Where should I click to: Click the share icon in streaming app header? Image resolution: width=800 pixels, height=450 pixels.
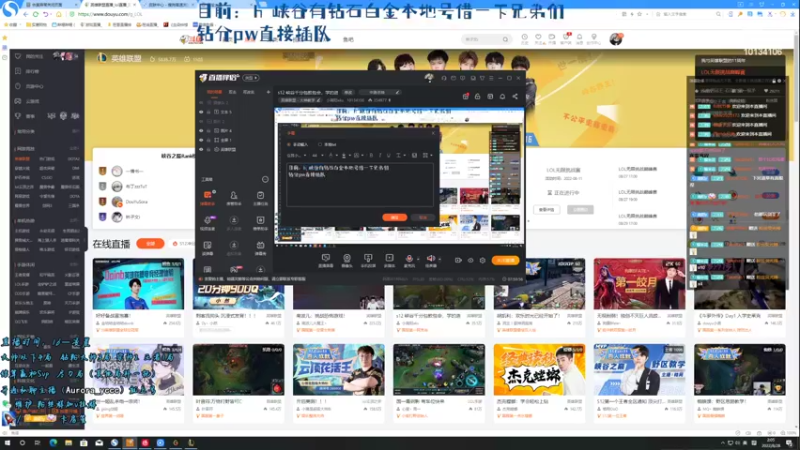click(x=515, y=96)
